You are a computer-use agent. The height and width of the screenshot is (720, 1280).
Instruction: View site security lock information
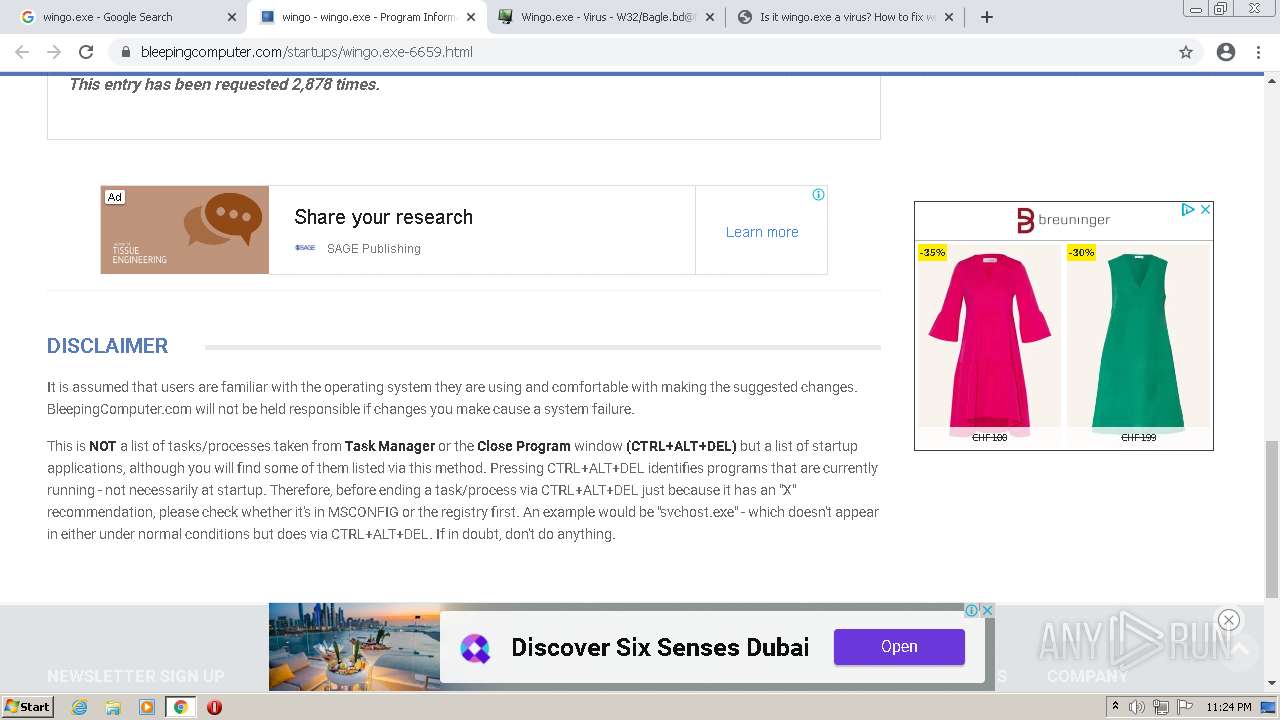(x=125, y=52)
